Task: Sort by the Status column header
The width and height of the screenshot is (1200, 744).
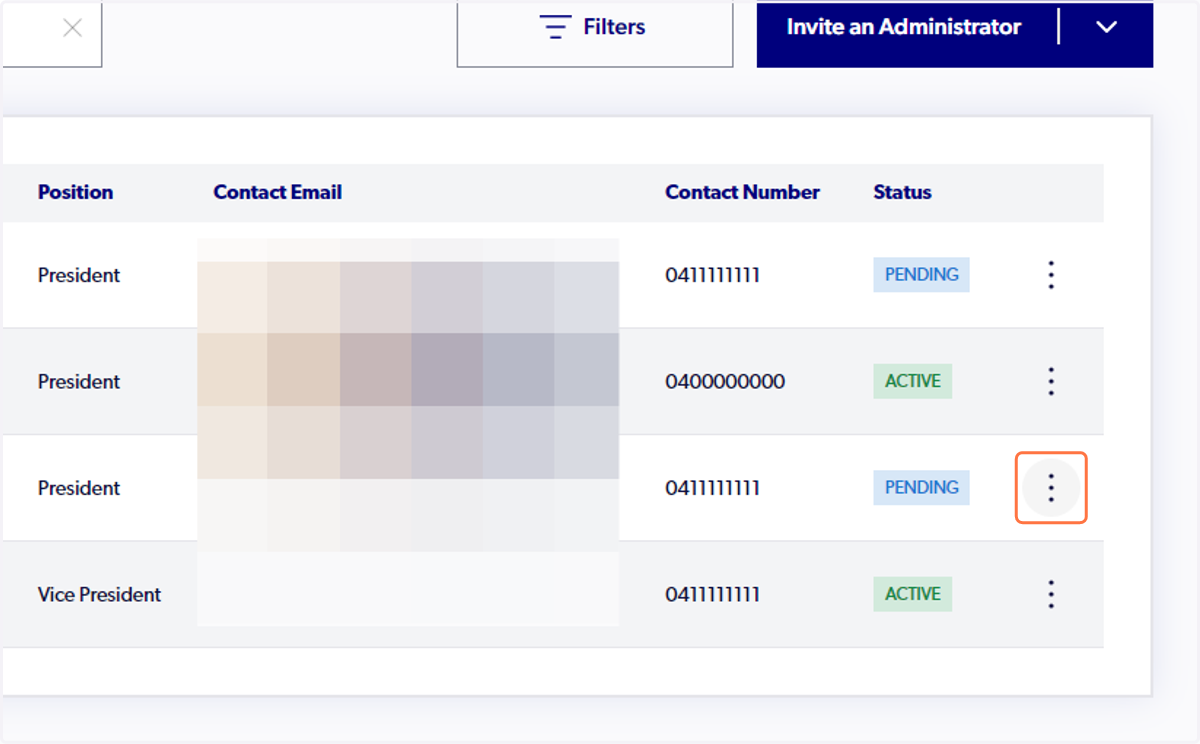Action: [902, 192]
